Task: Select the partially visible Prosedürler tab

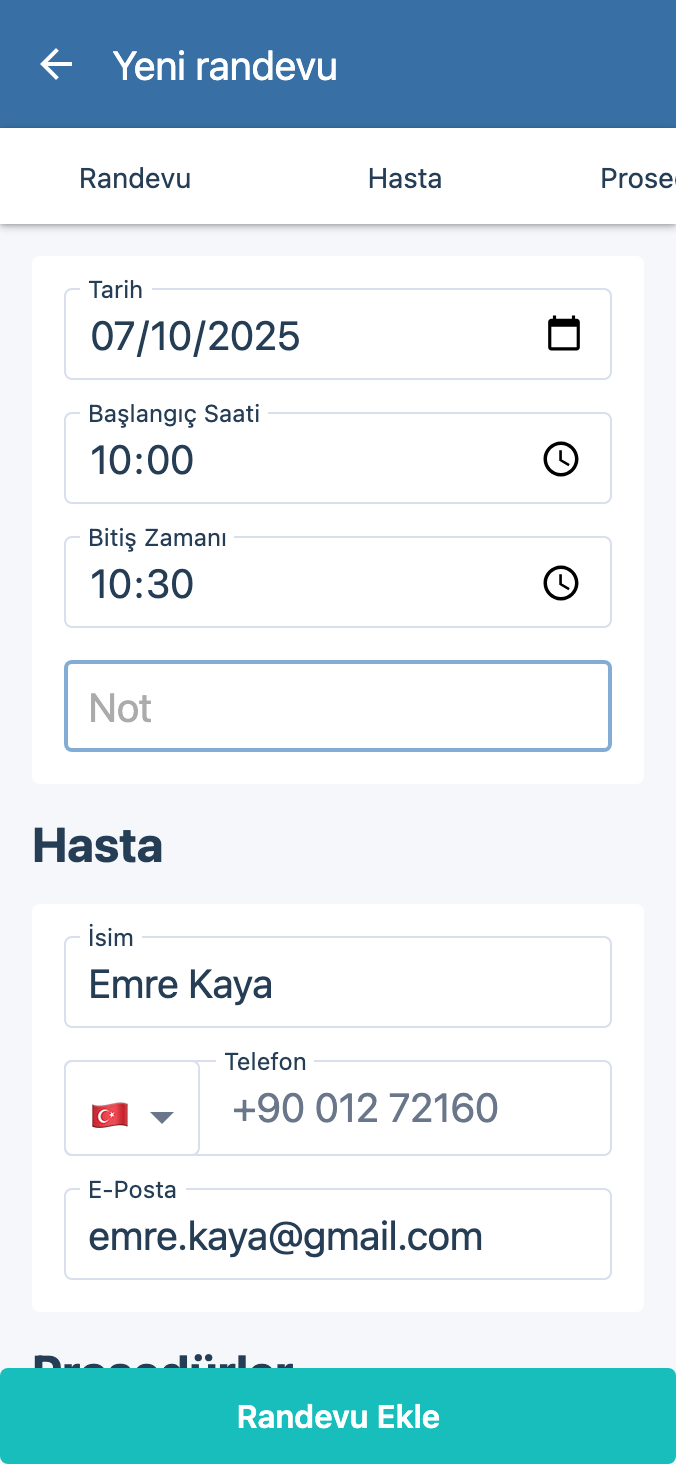Action: click(x=638, y=179)
